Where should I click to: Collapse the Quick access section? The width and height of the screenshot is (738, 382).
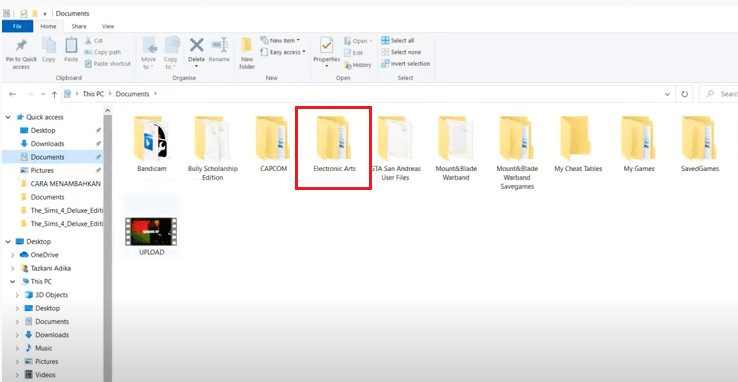click(x=8, y=117)
